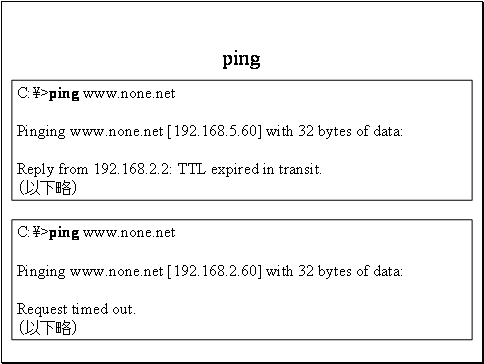Click 'Request timed out.' message

click(76, 309)
